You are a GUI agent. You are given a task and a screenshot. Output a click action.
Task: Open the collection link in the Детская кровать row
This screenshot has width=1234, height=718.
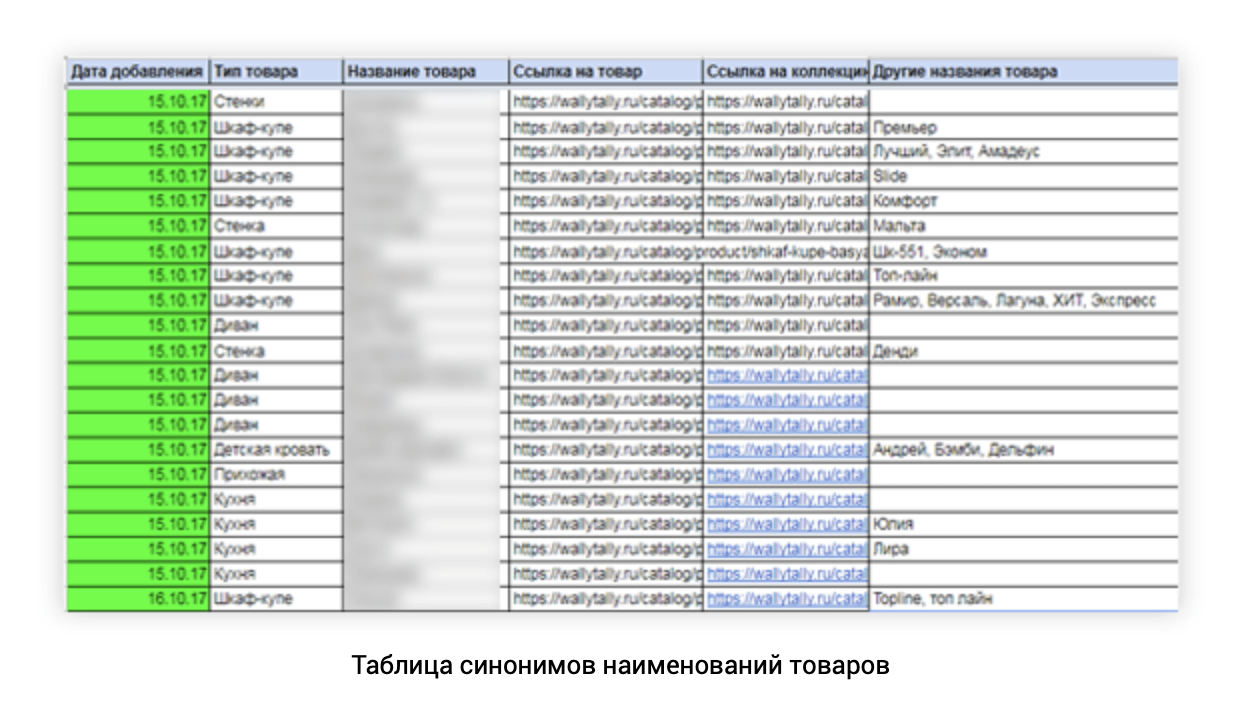click(786, 450)
